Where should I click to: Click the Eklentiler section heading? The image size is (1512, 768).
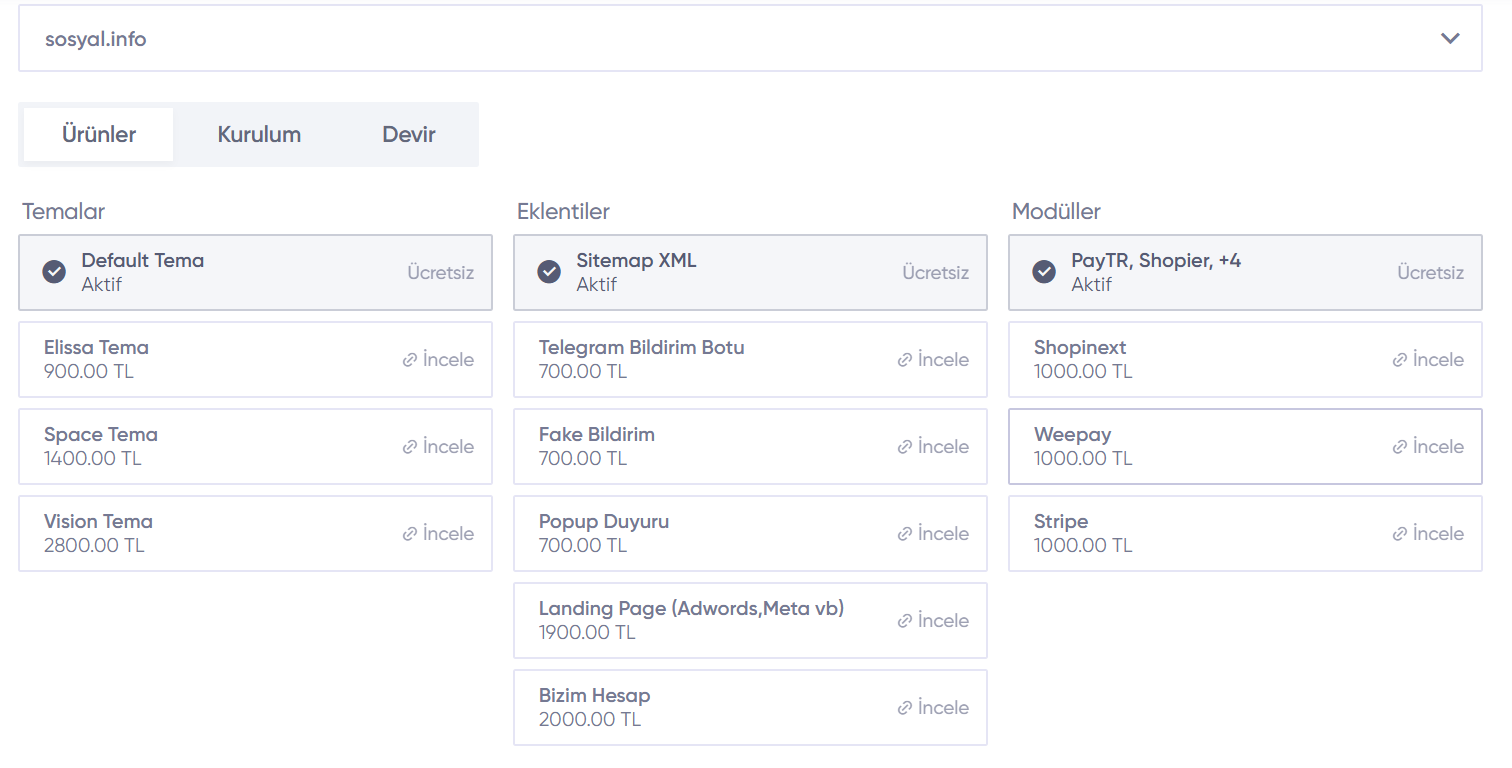(x=563, y=212)
